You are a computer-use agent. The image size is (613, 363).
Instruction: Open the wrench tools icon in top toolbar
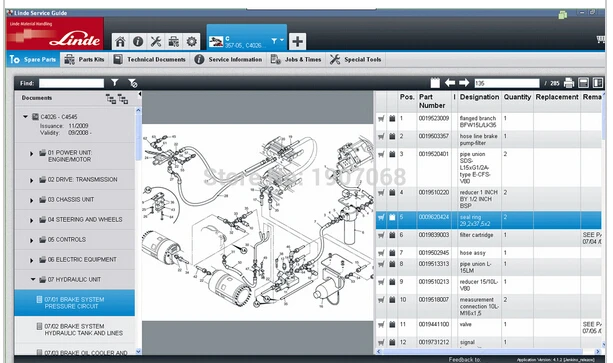156,41
